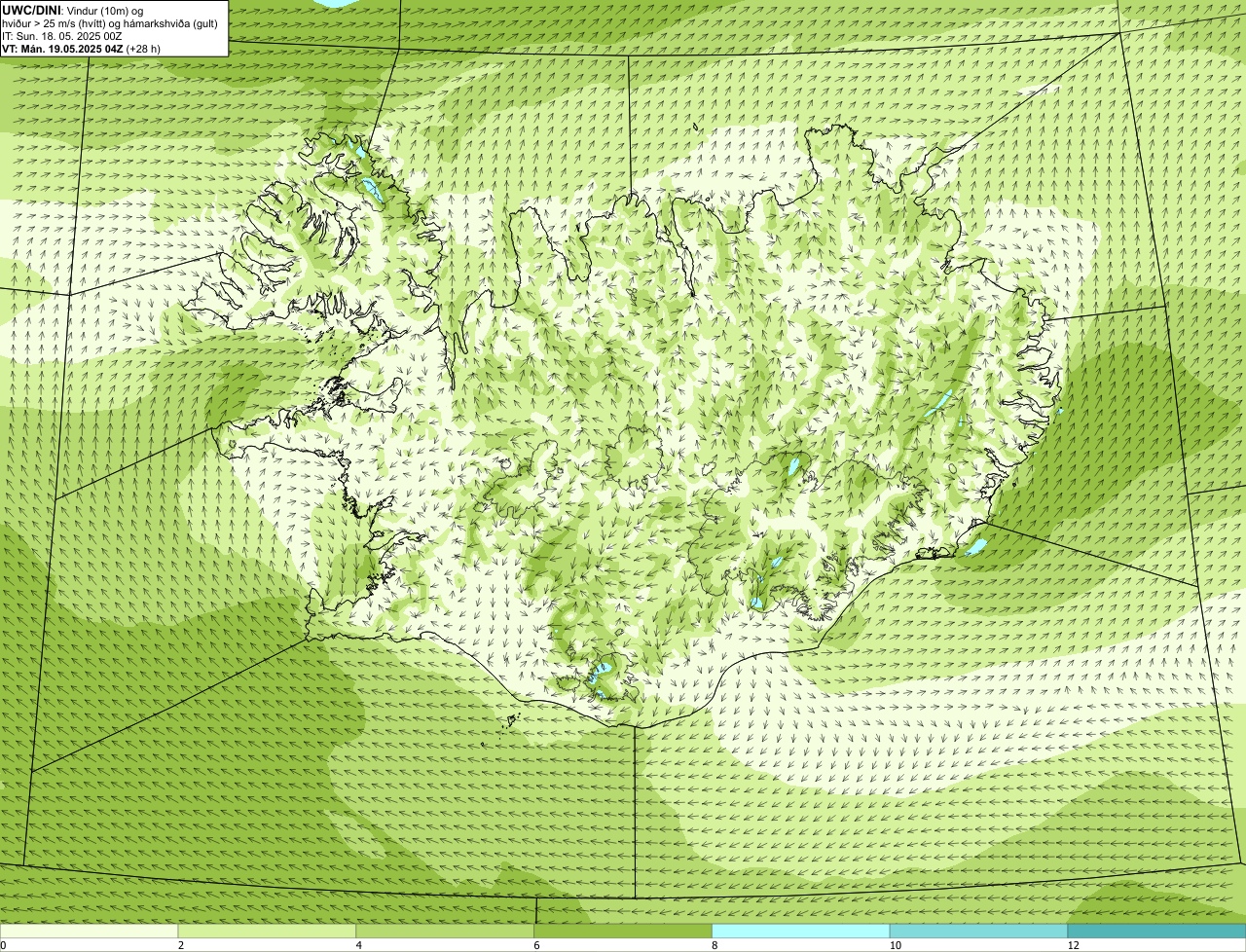Click the teal legend segment above 12 m/s
The width and height of the screenshot is (1246, 952).
(1156, 932)
